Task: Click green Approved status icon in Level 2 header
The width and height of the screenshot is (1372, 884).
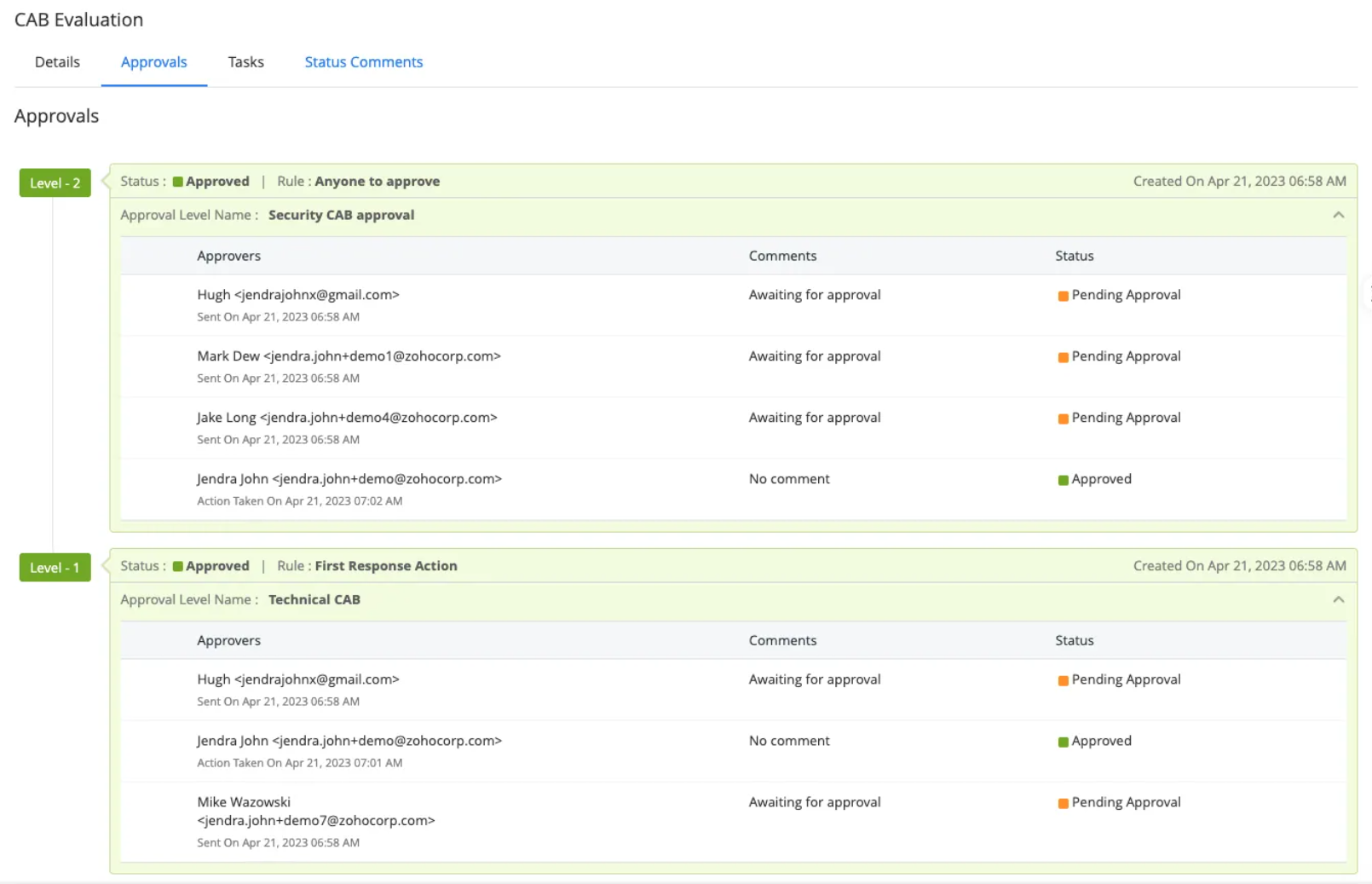Action: (x=178, y=182)
